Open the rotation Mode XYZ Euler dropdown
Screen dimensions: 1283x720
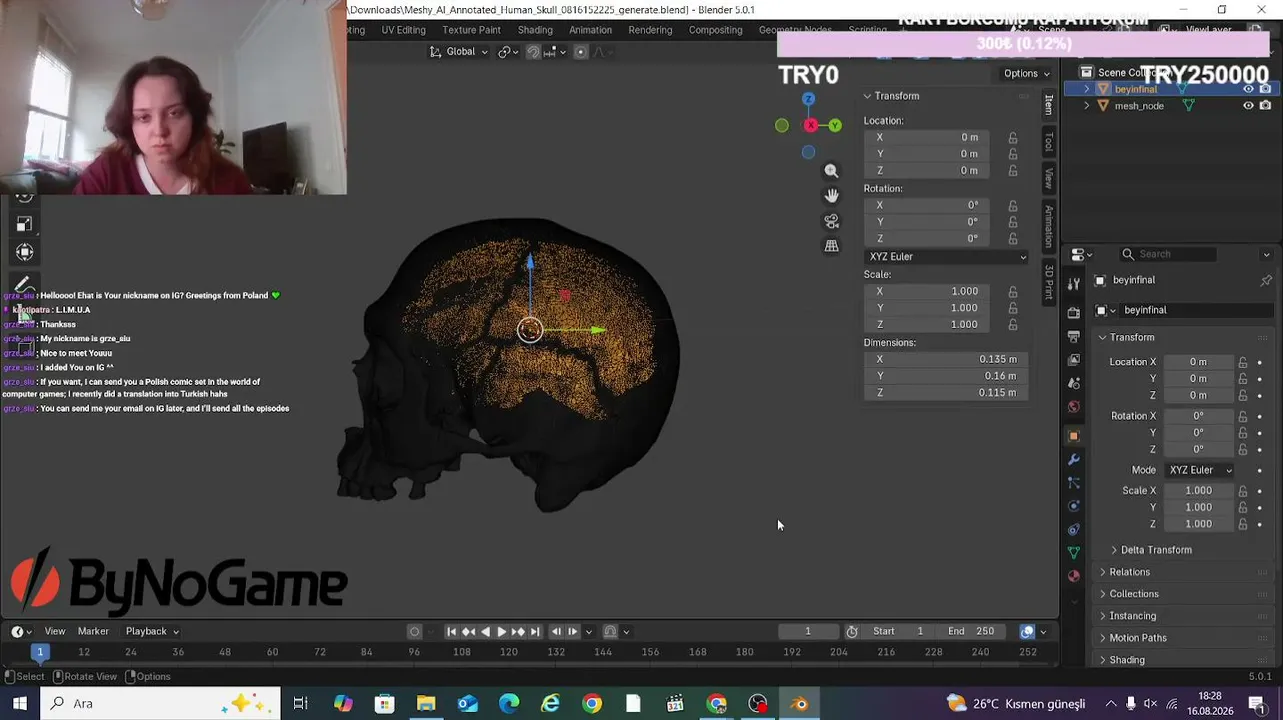tap(1200, 470)
